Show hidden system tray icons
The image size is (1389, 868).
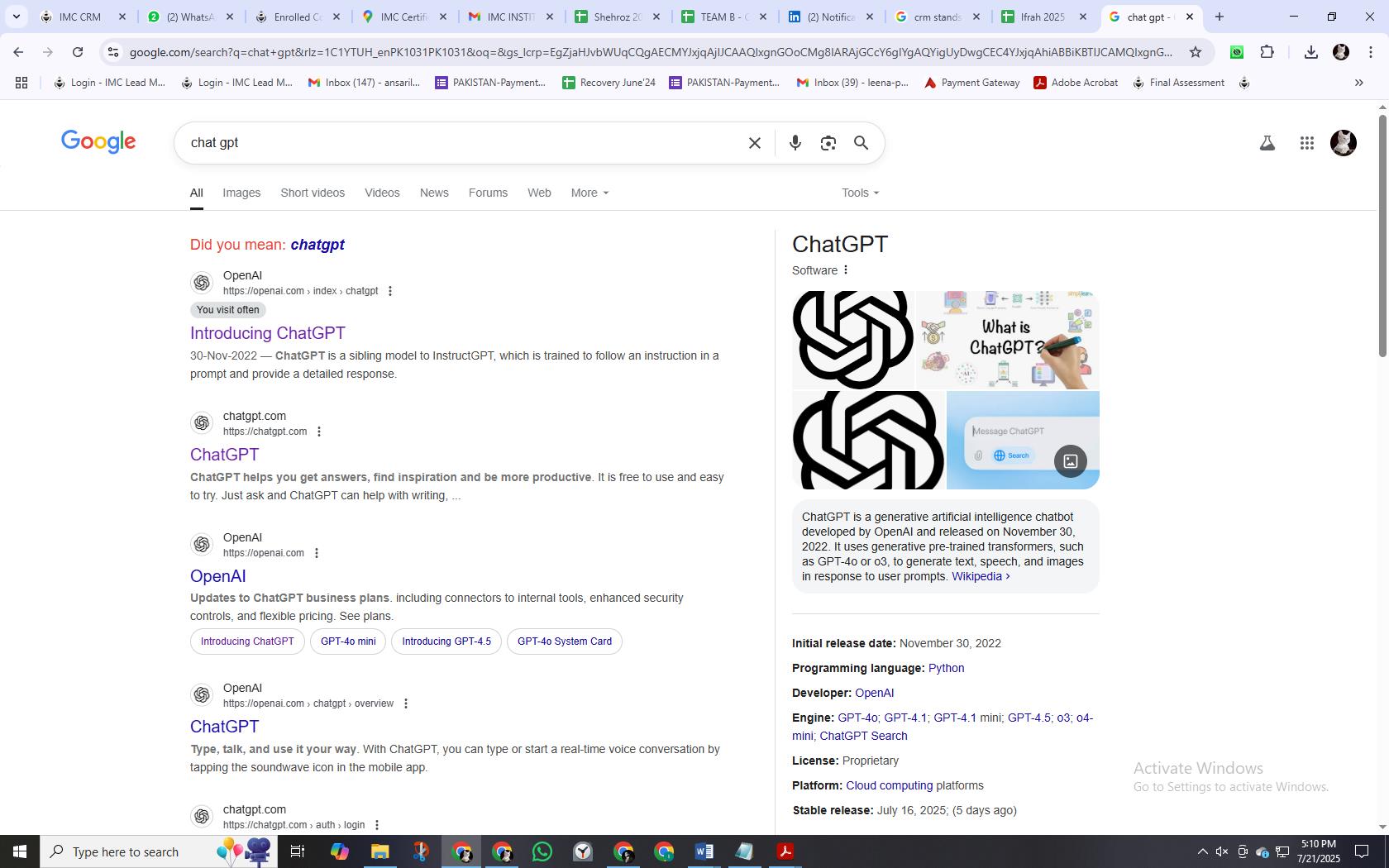pyautogui.click(x=1202, y=851)
